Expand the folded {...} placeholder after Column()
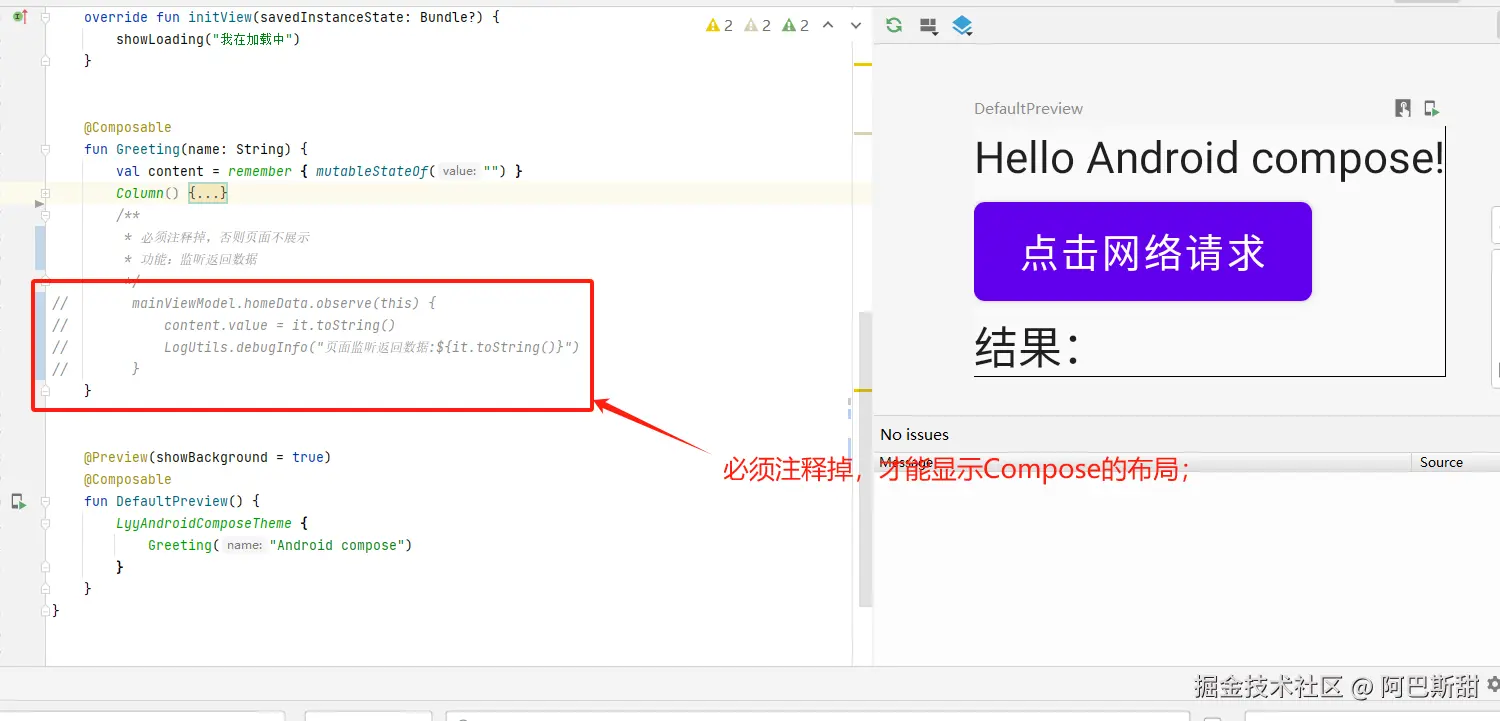The height and width of the screenshot is (721, 1500). tap(208, 193)
